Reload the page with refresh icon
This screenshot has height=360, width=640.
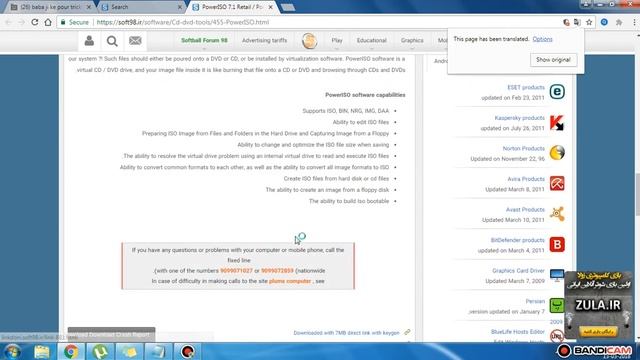(x=35, y=22)
